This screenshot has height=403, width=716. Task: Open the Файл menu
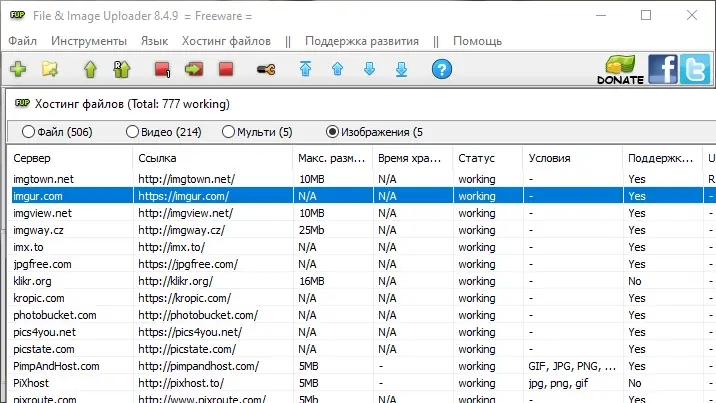click(22, 41)
